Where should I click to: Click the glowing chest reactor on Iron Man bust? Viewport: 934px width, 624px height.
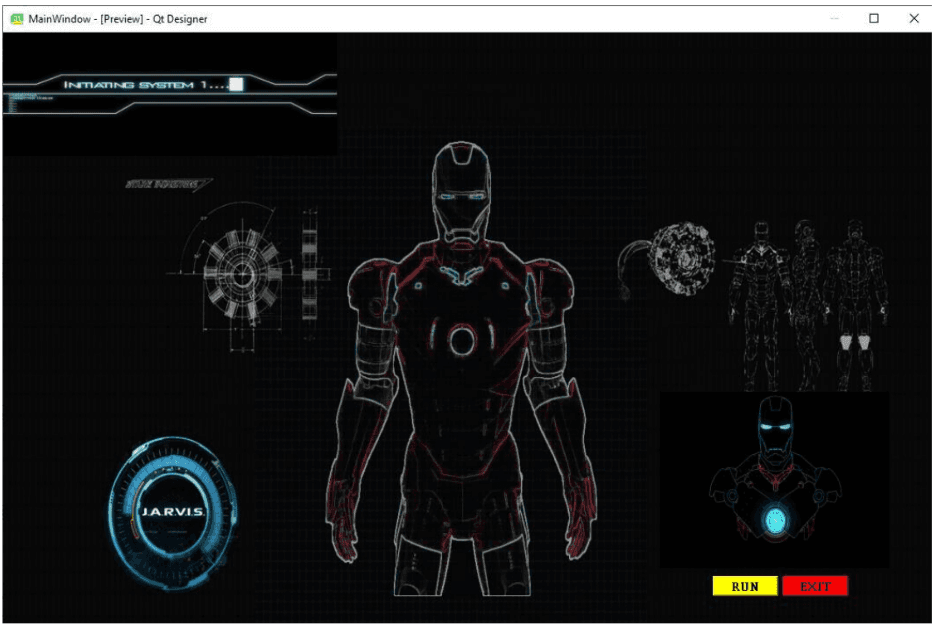click(x=774, y=519)
